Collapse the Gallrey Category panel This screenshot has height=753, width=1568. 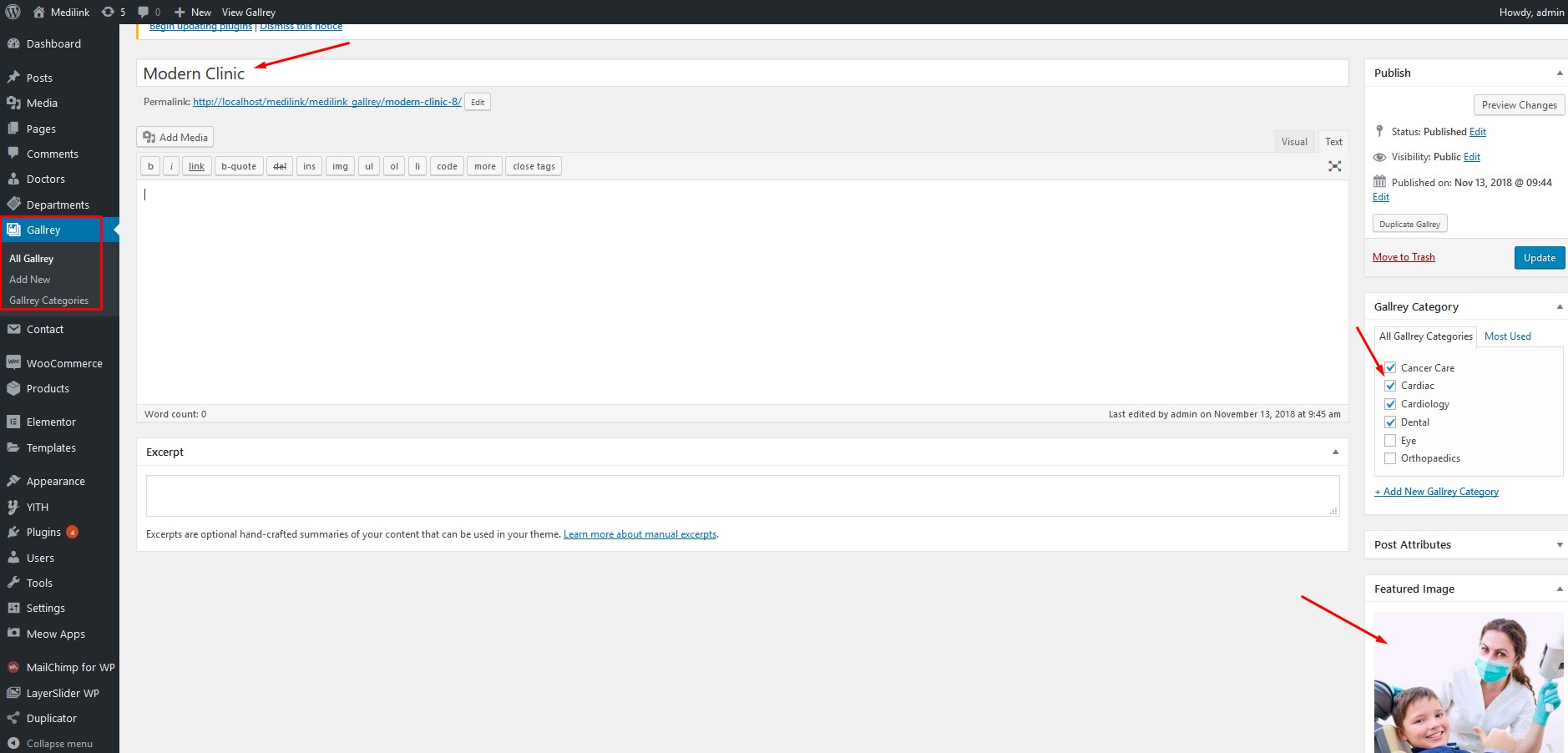1559,306
